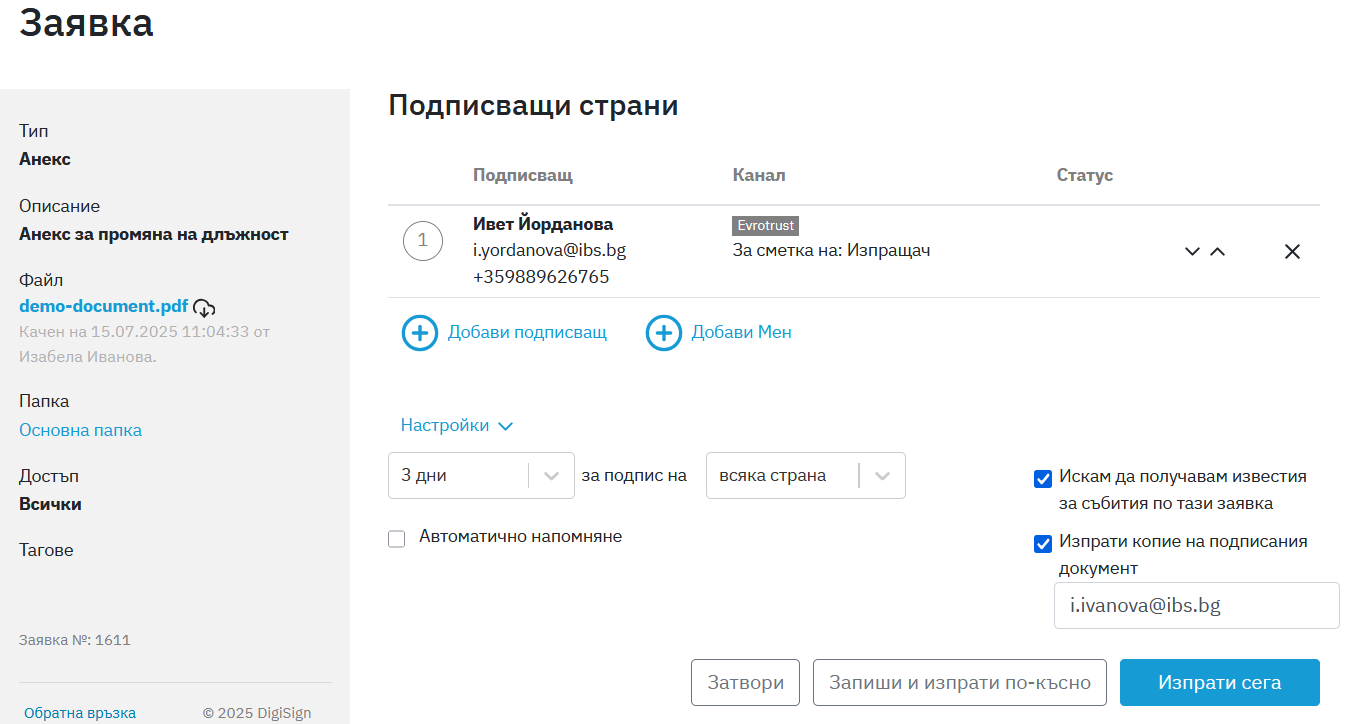Image resolution: width=1347 pixels, height=724 pixels.
Task: Click the download icon next to demo-document.pdf
Action: [204, 308]
